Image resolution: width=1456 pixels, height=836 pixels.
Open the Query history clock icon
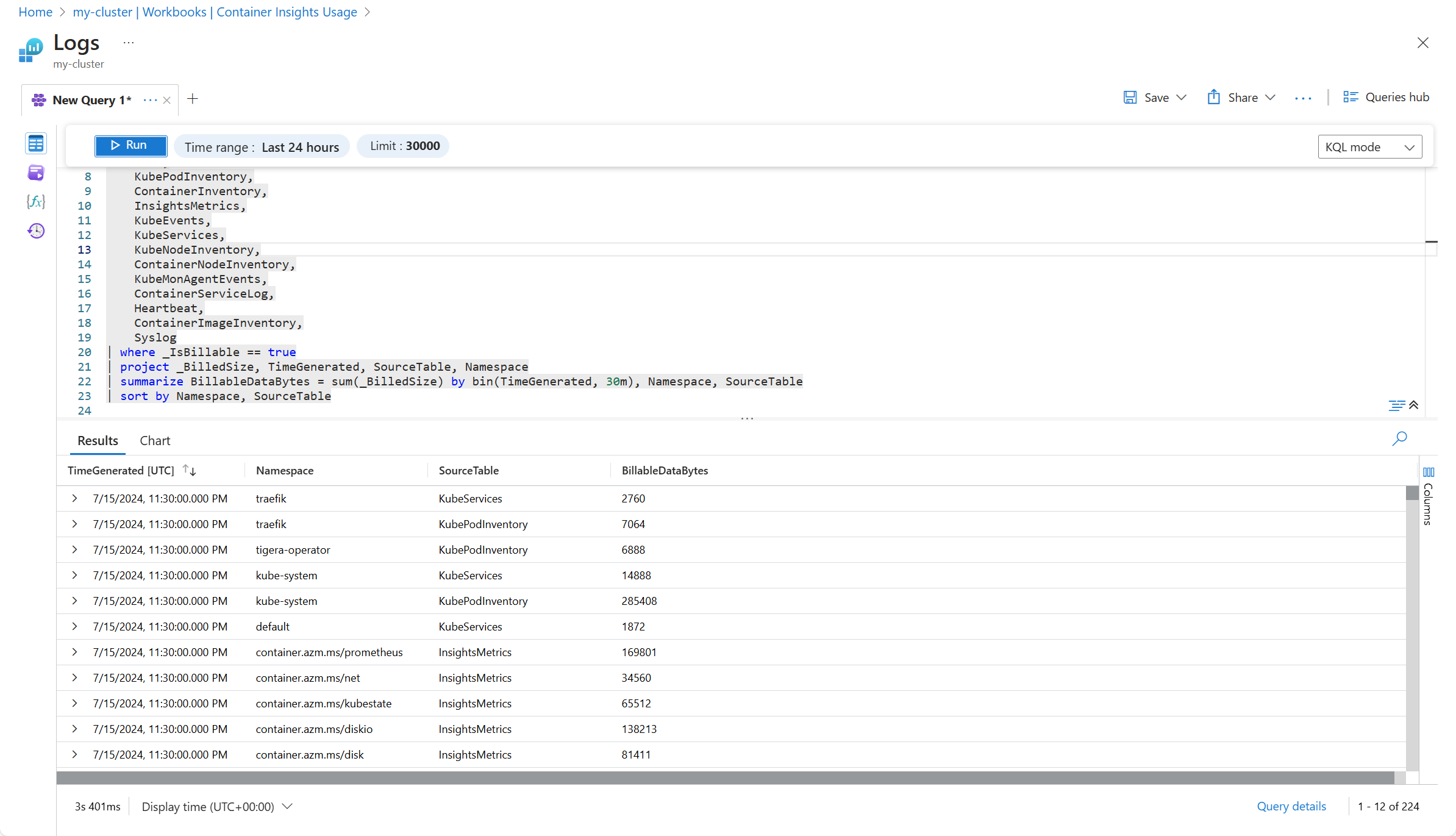pos(36,230)
